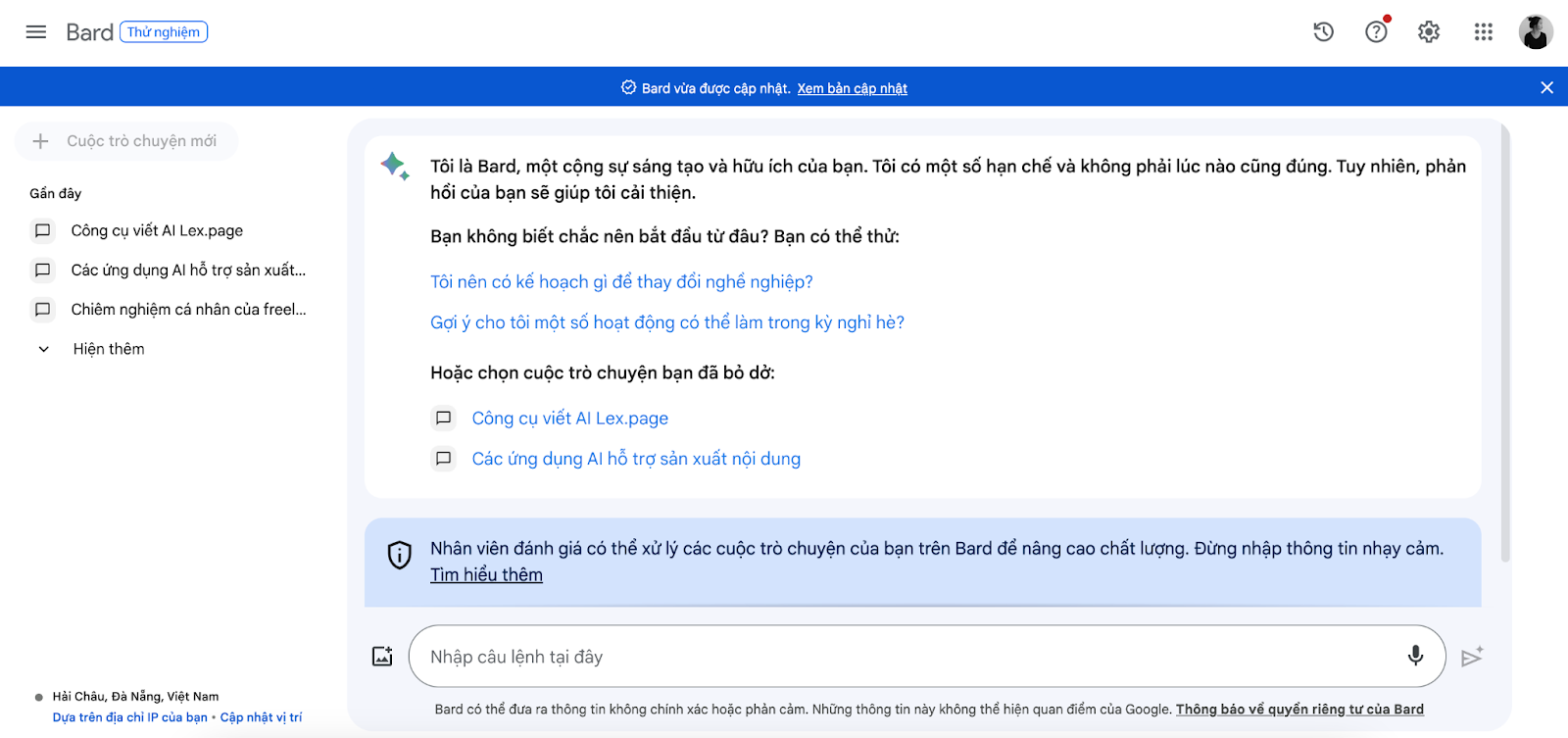The image size is (1568, 738).
Task: Click the update checkmark badge icon
Action: [628, 87]
